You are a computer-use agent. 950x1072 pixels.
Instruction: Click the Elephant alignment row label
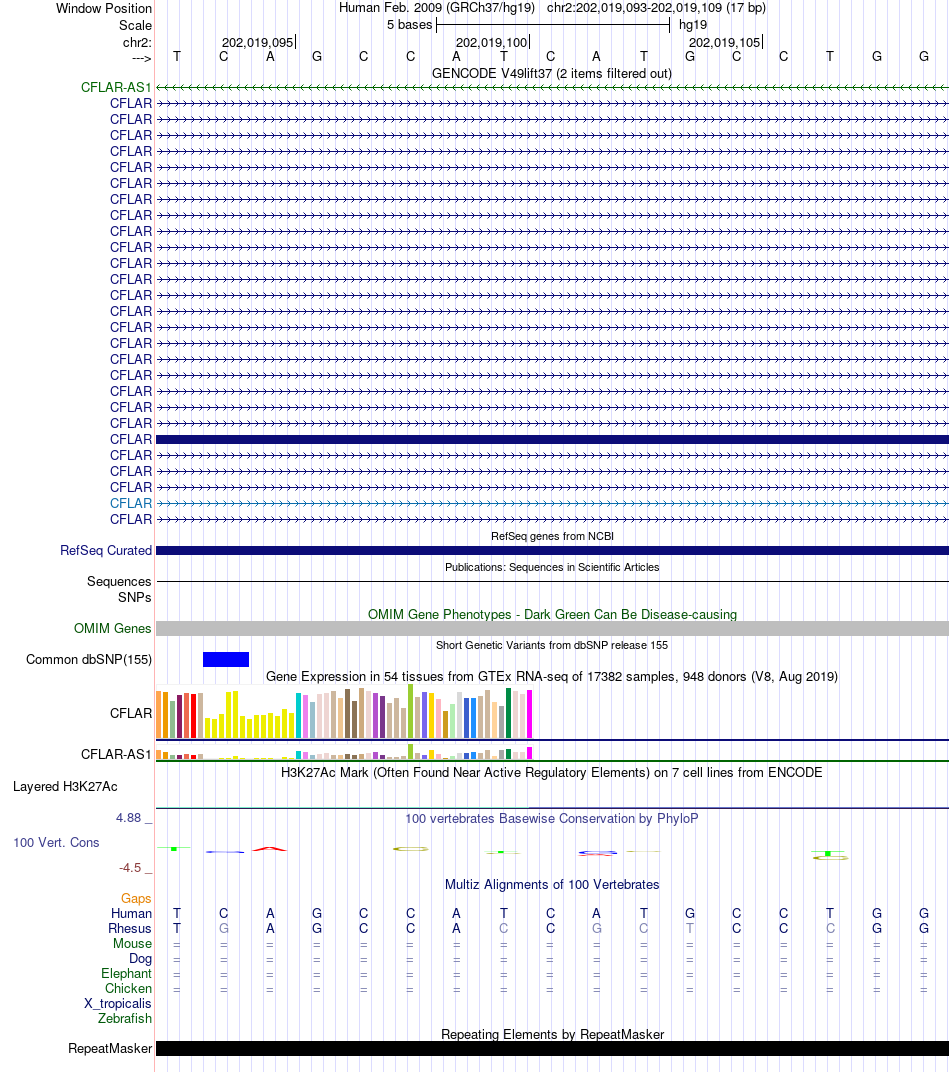pyautogui.click(x=126, y=974)
